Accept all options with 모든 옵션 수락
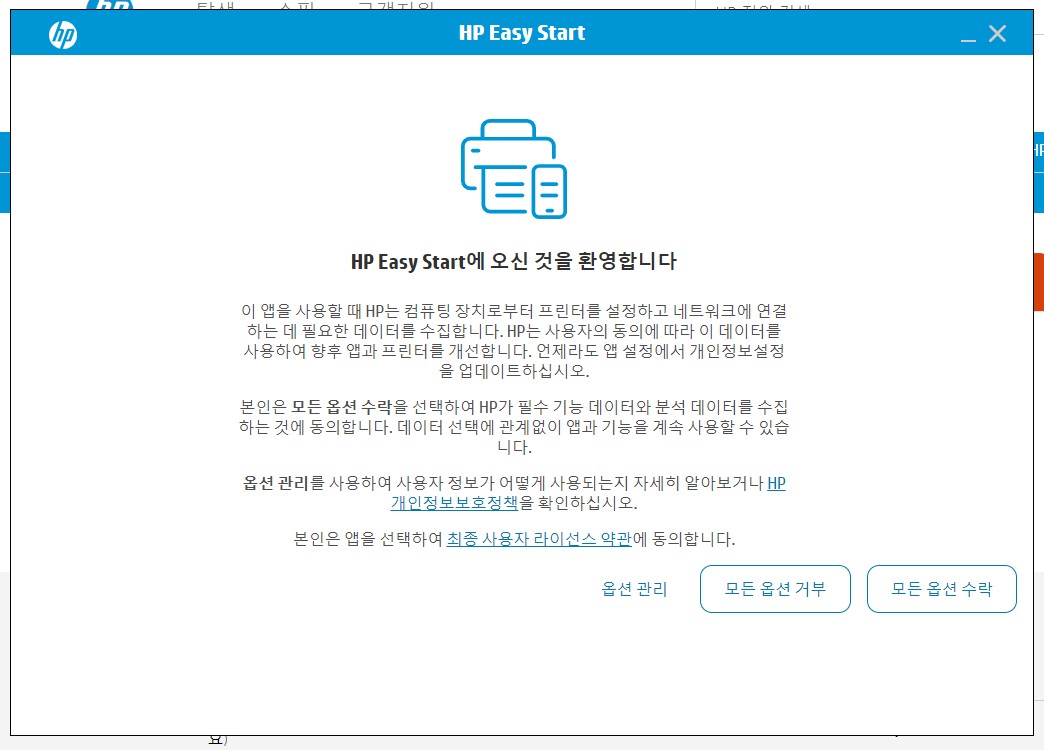The width and height of the screenshot is (1044, 750). (941, 589)
